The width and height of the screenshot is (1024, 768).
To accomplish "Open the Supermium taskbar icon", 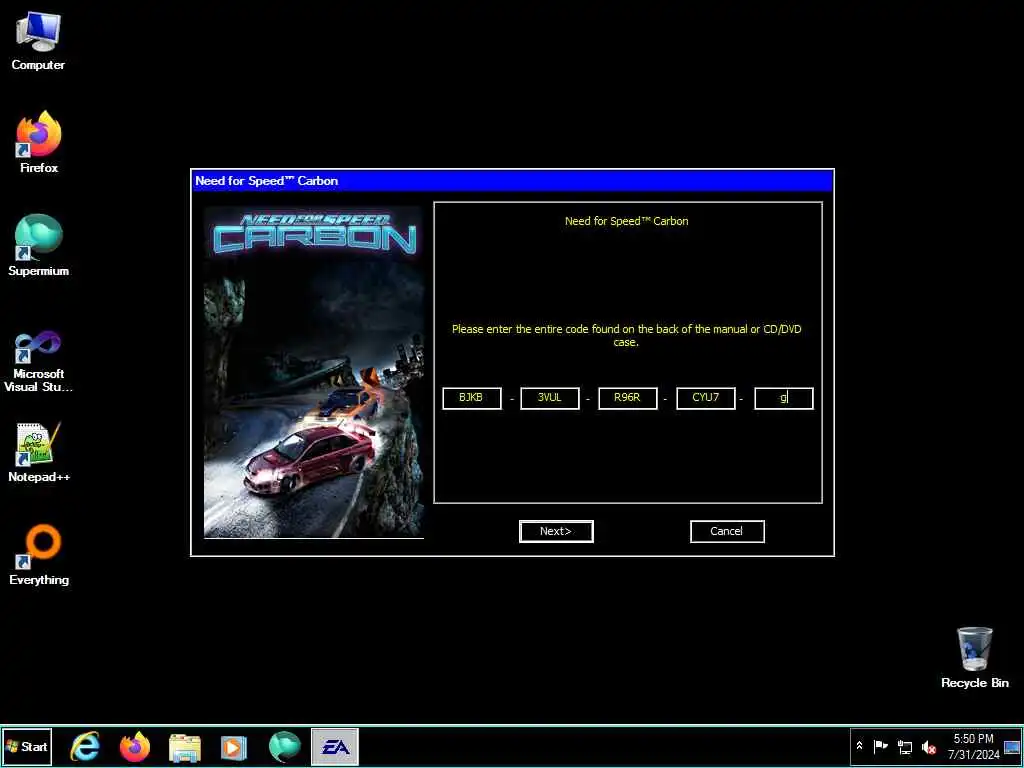I will [284, 748].
